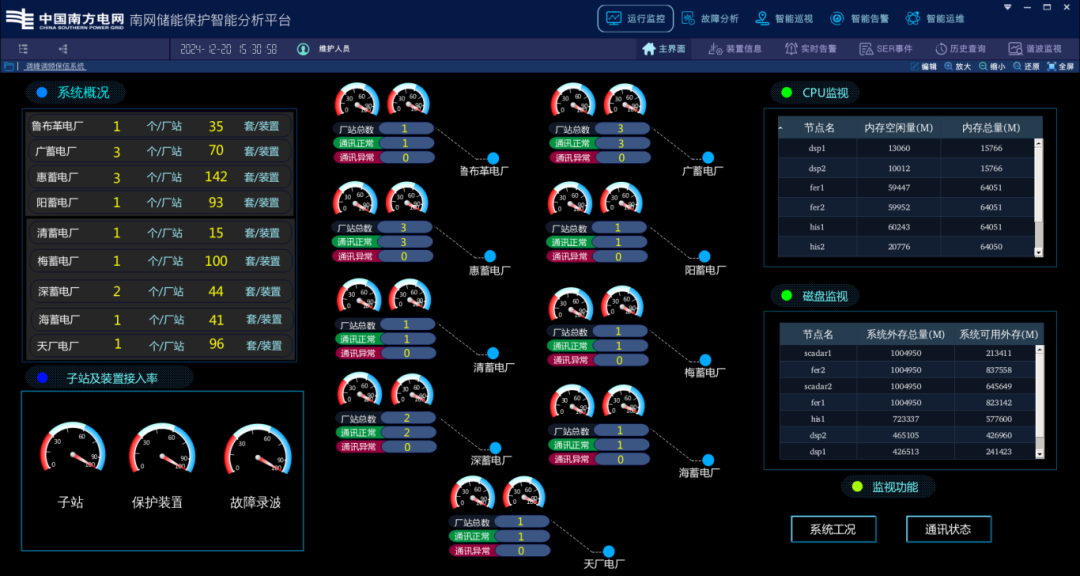1080x576 pixels.
Task: Click the 通讯状态 button
Action: (x=948, y=529)
